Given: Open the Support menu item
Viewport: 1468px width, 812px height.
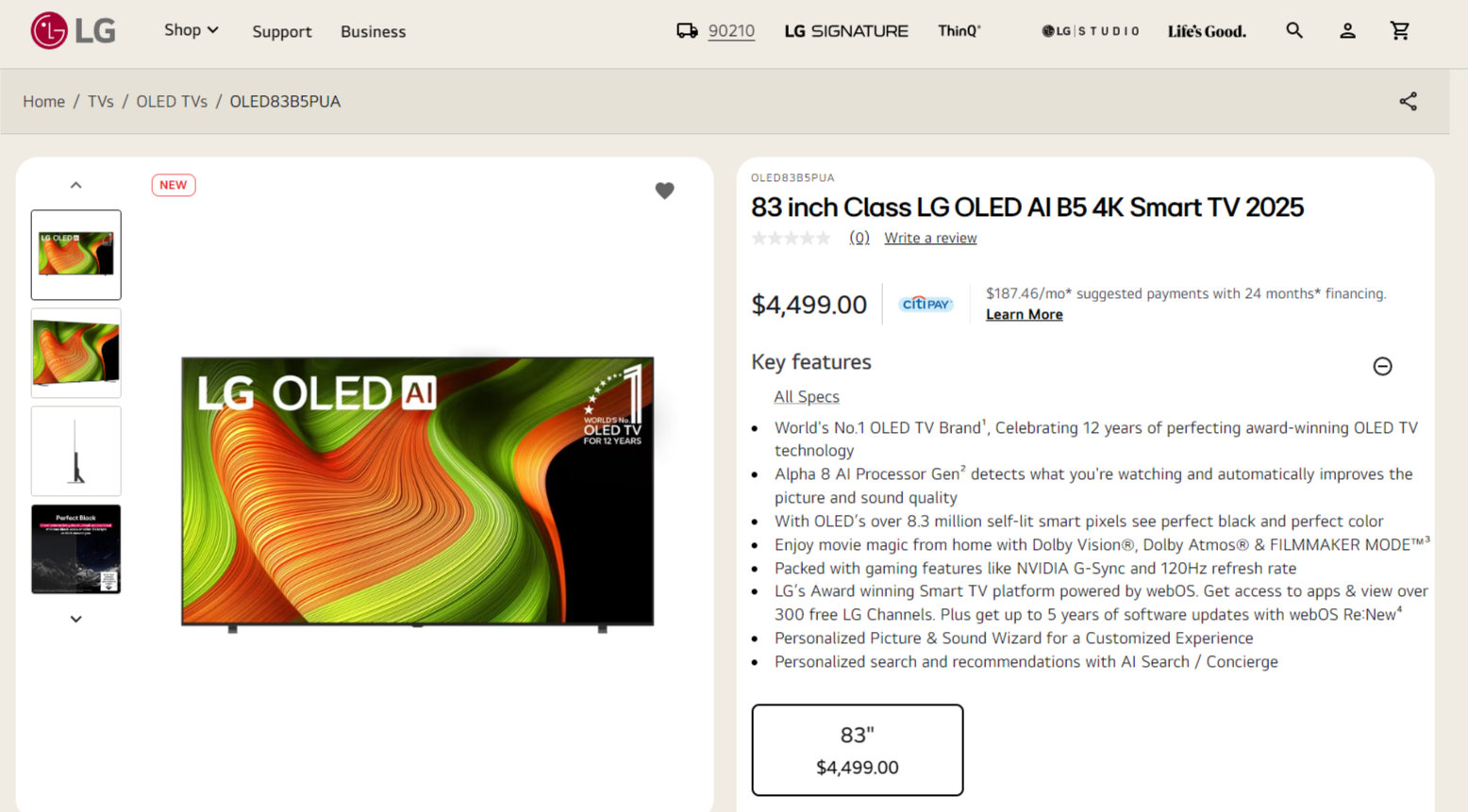Looking at the screenshot, I should coord(281,31).
